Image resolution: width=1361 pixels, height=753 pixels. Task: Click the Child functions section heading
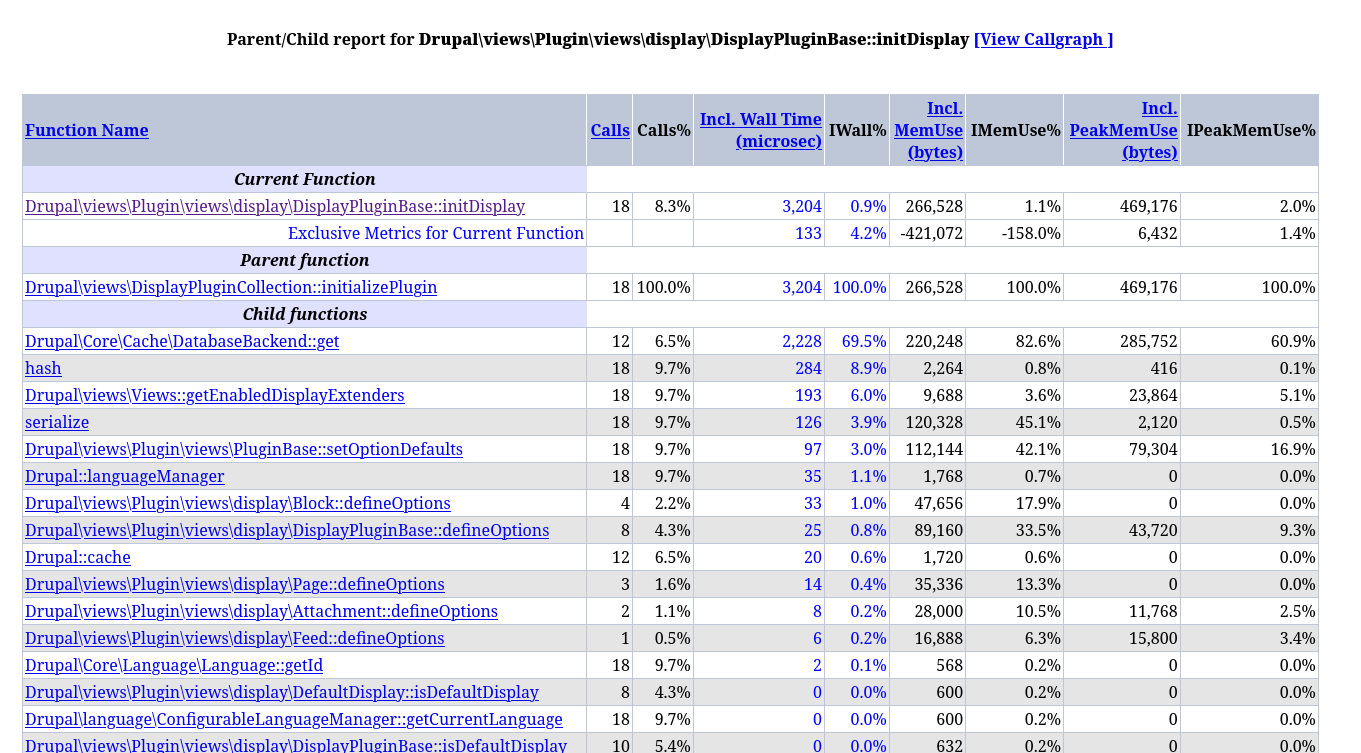(x=305, y=314)
